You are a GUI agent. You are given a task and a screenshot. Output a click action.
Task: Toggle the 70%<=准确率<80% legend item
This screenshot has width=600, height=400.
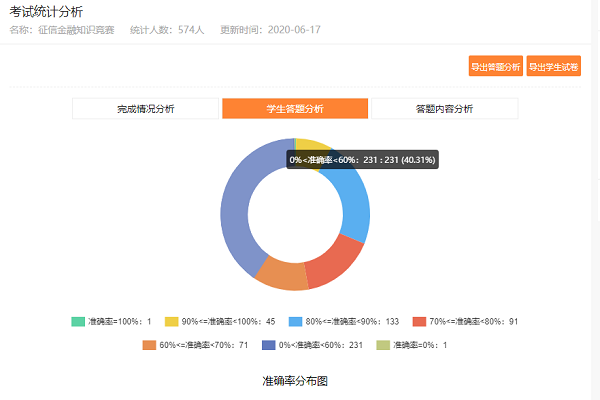coord(470,322)
